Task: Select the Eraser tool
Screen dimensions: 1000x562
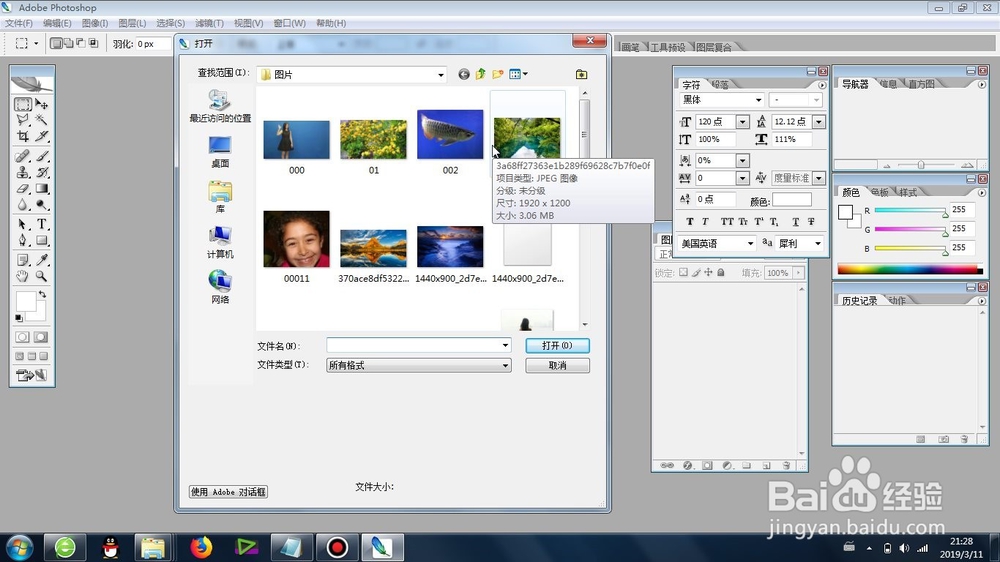Action: point(22,189)
